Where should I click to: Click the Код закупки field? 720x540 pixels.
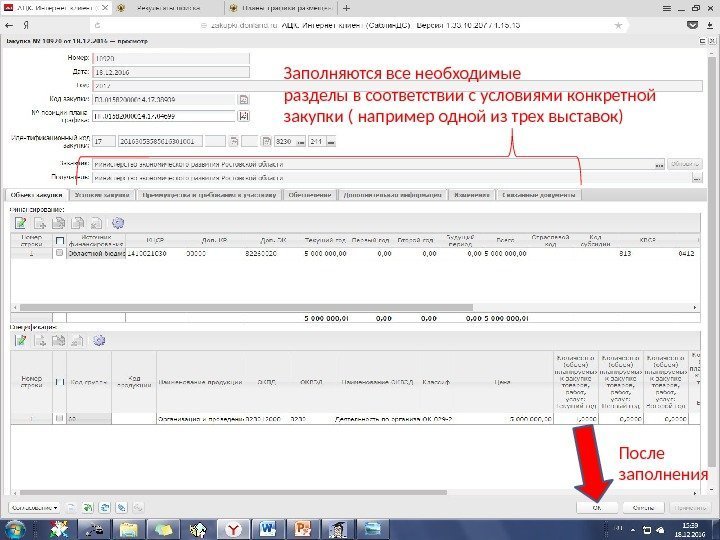(x=164, y=99)
